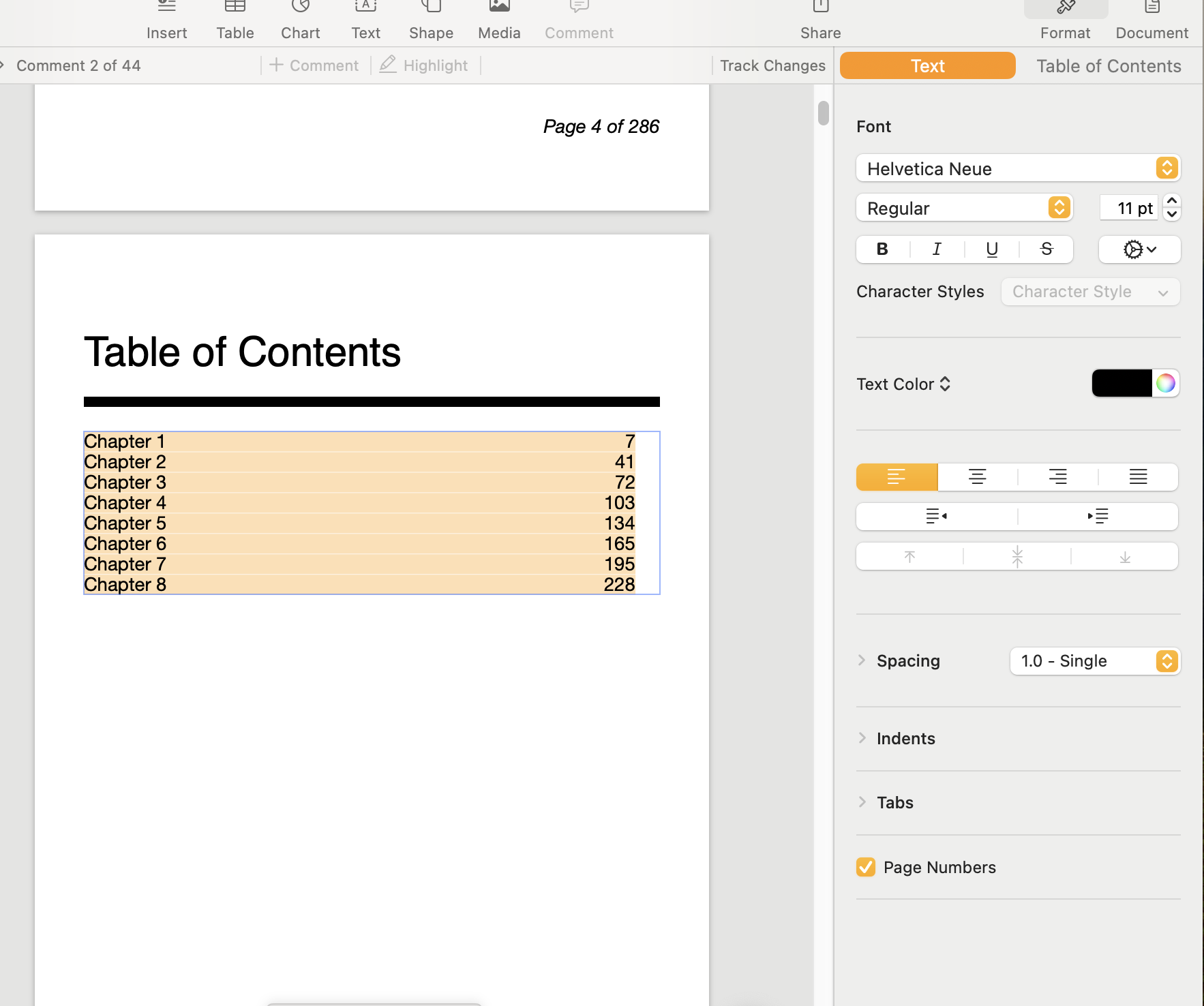Click the Chapter 4 contents entry
The height and width of the screenshot is (1006, 1204).
[x=359, y=503]
